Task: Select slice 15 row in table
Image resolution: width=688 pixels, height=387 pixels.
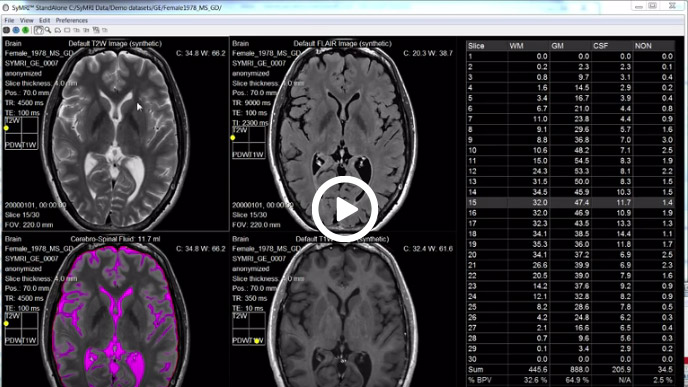Action: click(x=570, y=202)
